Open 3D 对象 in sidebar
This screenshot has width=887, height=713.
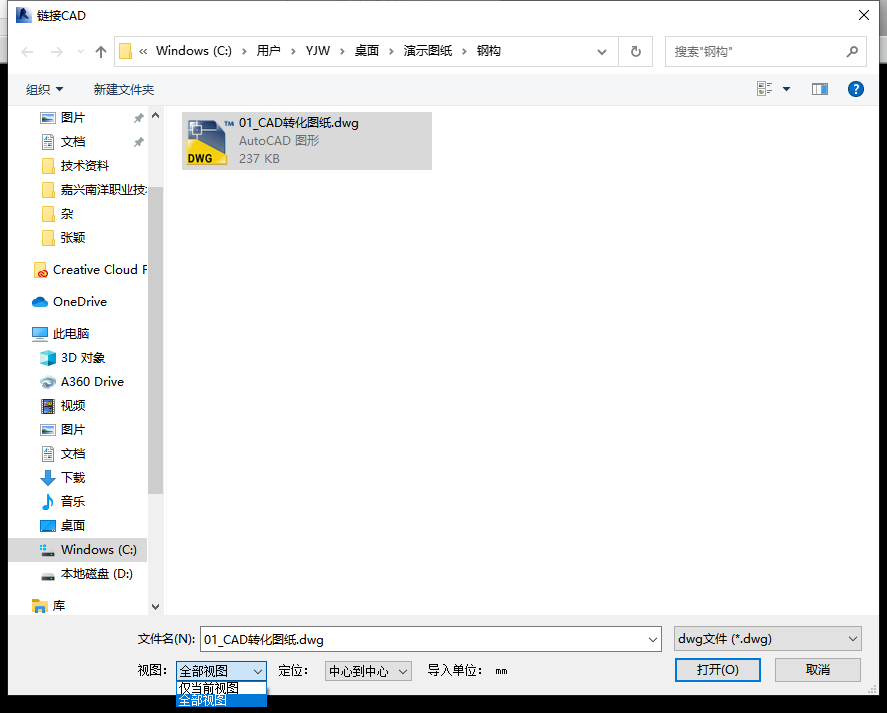(83, 358)
